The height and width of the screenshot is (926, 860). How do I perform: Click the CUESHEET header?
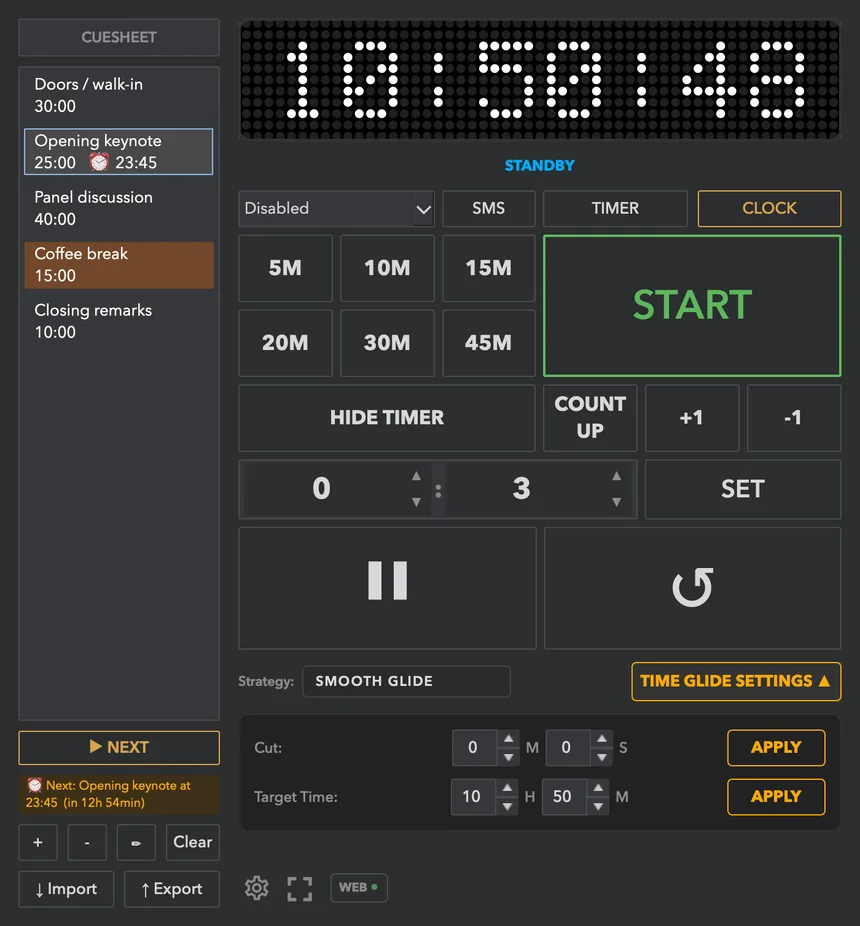119,37
